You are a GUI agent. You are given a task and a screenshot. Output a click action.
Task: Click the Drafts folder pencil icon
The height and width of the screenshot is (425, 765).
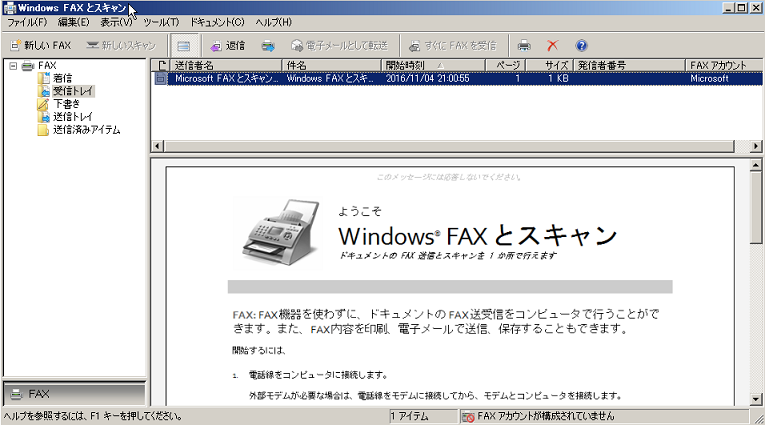coord(43,104)
